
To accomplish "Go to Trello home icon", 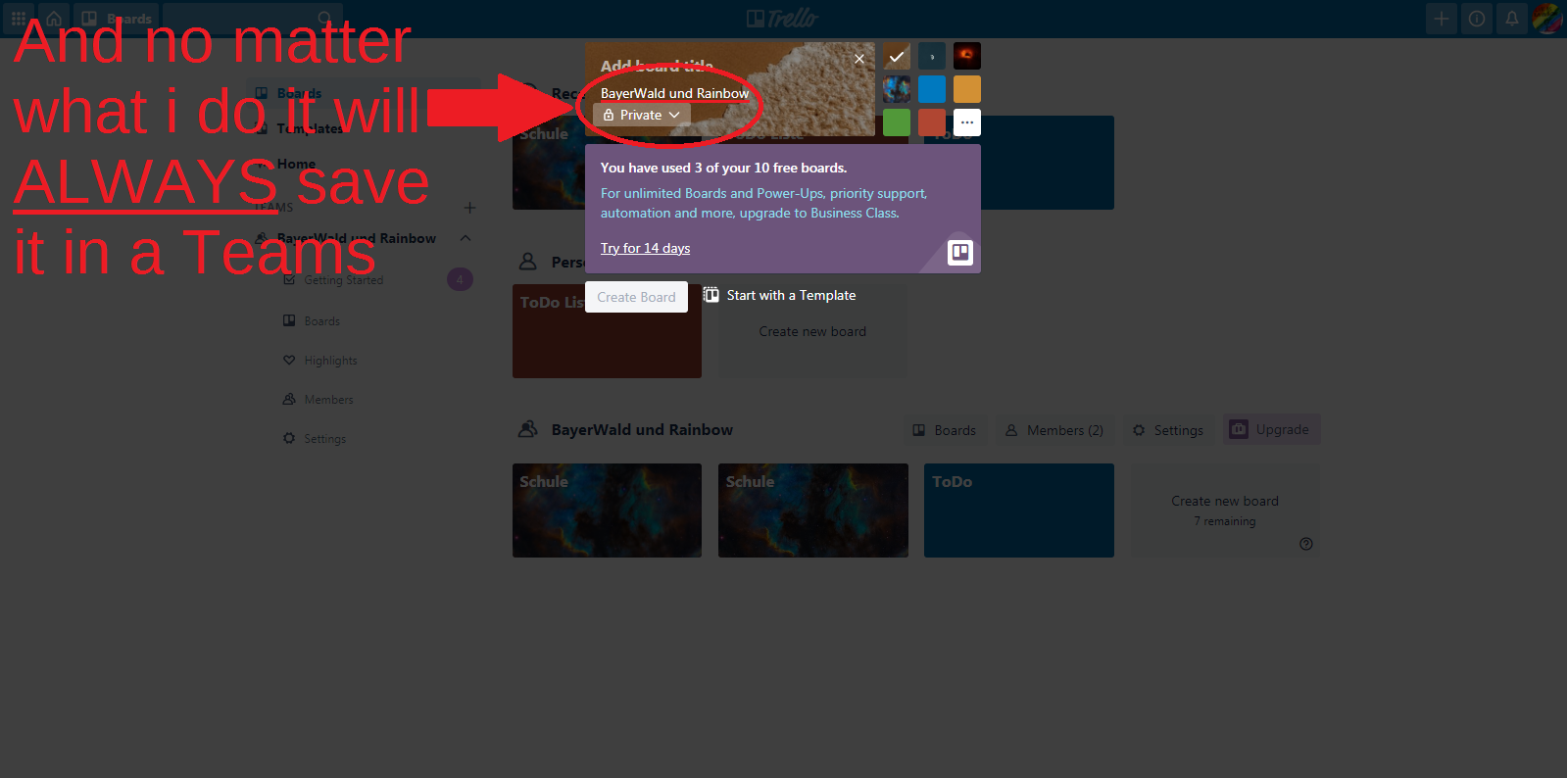I will tap(54, 18).
